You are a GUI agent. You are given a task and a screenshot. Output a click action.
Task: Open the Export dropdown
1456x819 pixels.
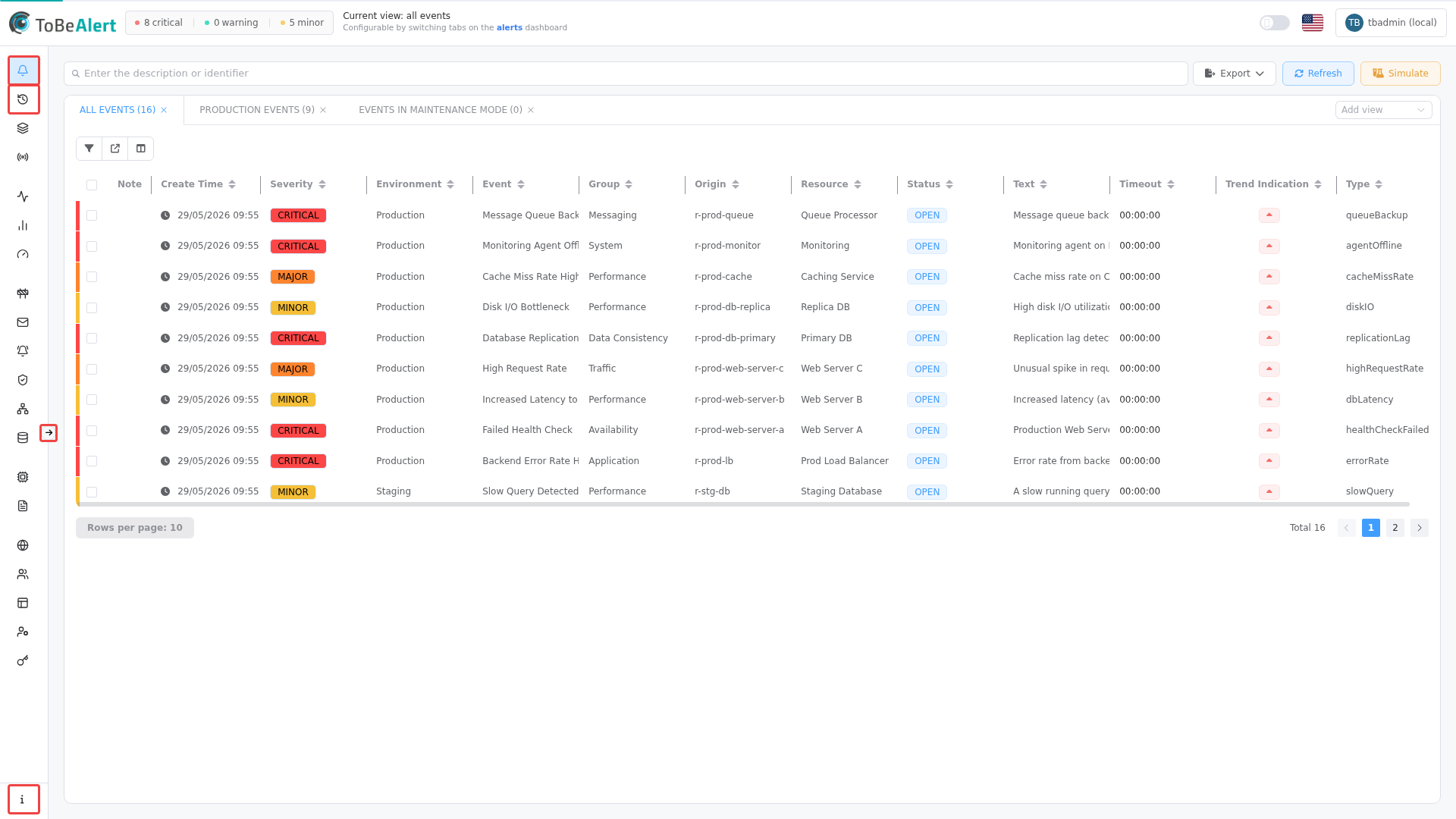pyautogui.click(x=1235, y=74)
